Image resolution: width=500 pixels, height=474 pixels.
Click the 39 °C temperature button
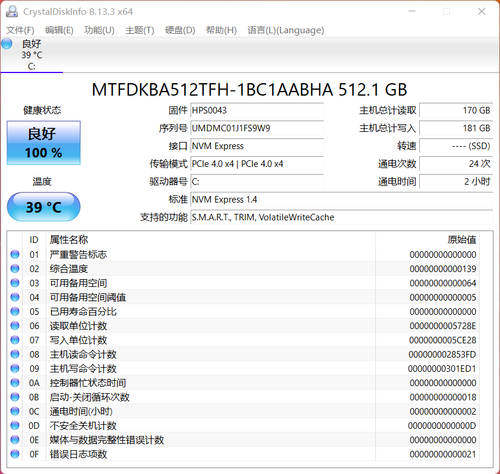coord(44,207)
